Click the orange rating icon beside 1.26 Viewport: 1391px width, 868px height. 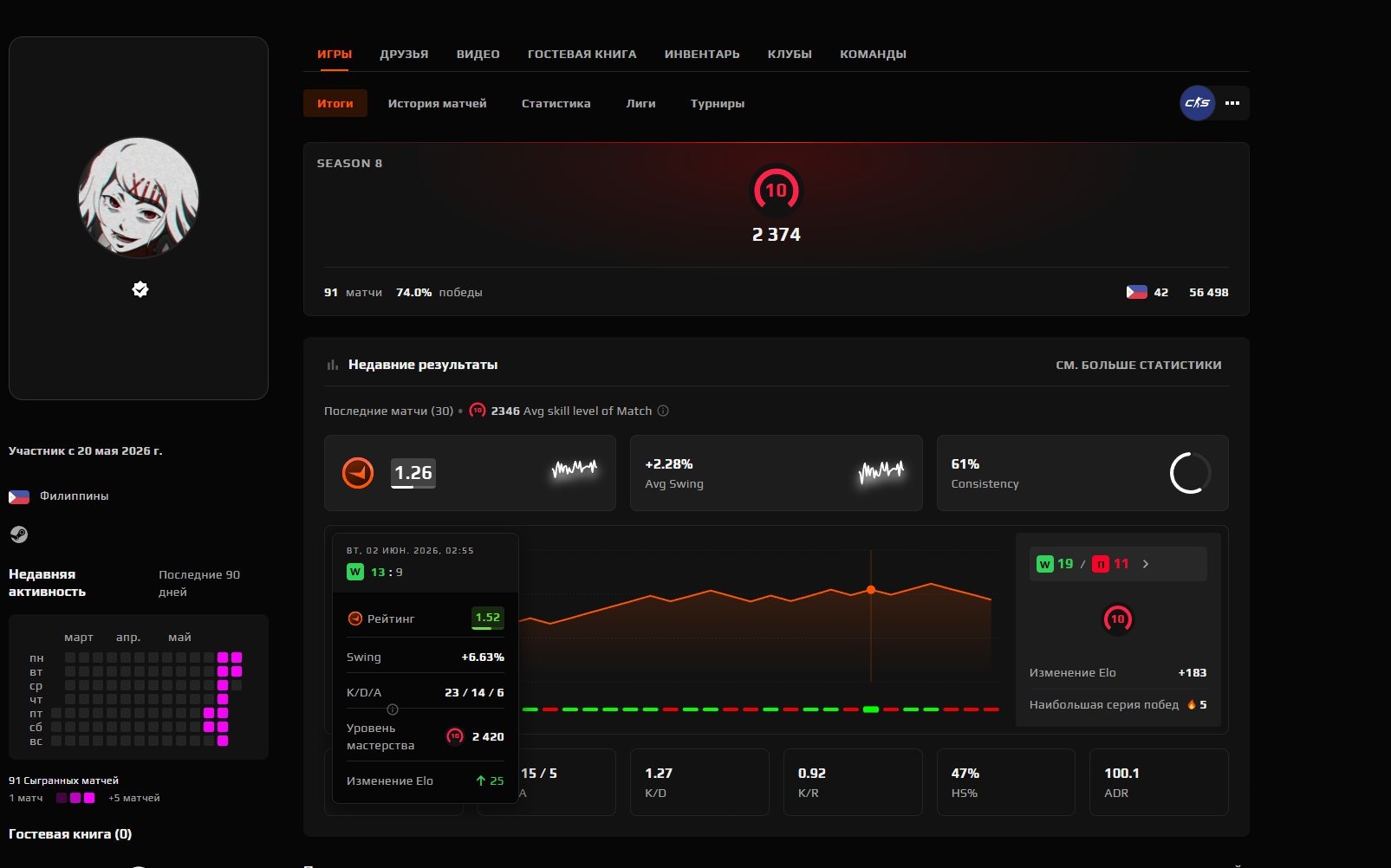pyautogui.click(x=358, y=473)
